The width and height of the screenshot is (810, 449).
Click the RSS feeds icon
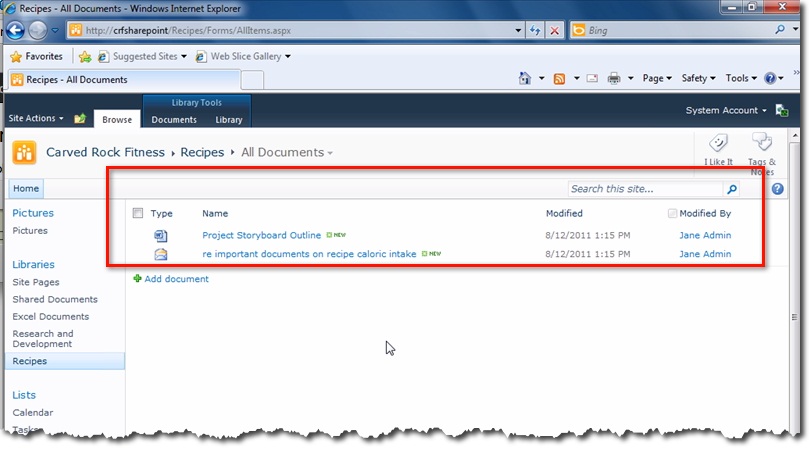559,79
